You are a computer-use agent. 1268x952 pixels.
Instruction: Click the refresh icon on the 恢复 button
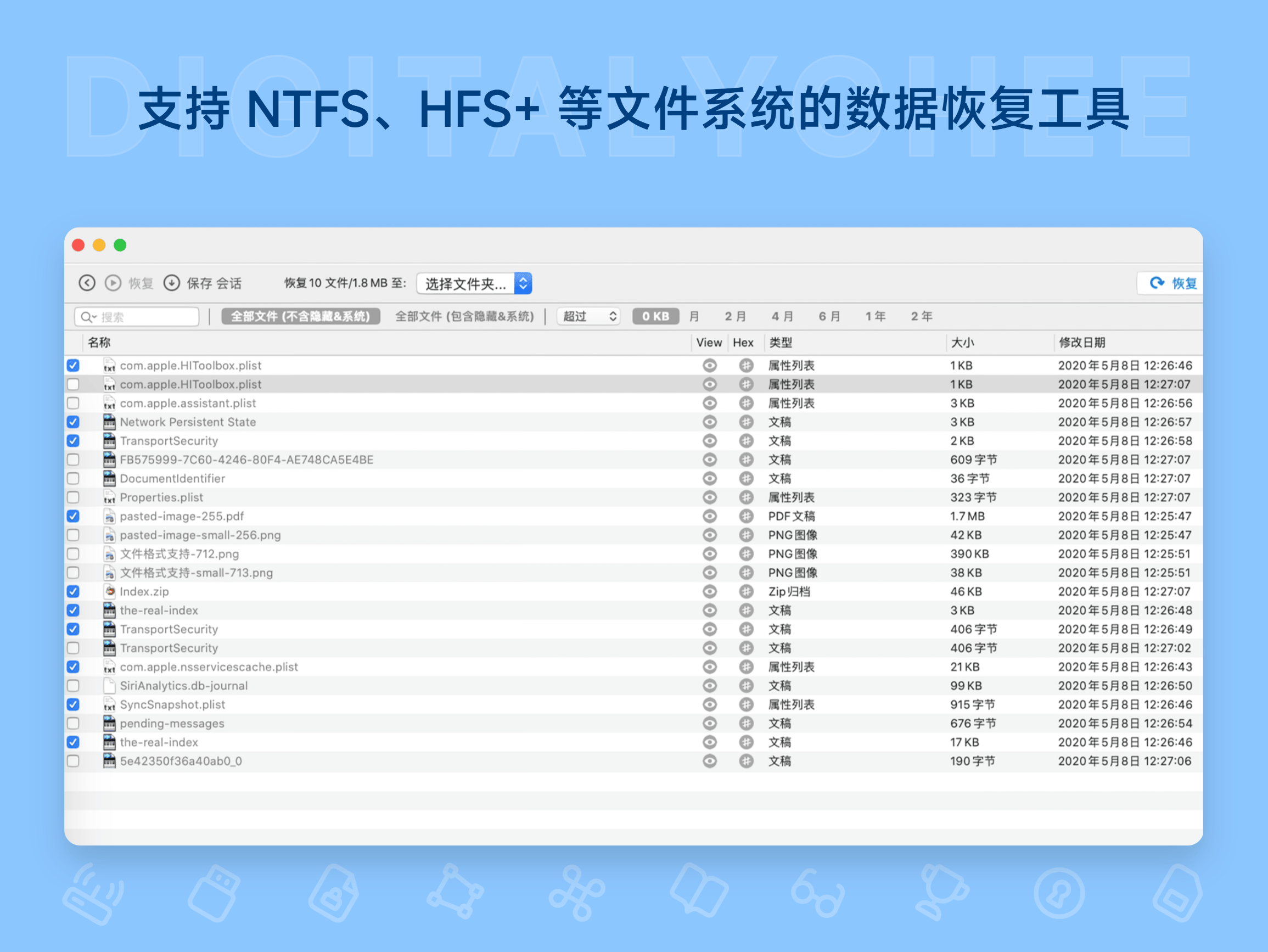pyautogui.click(x=1157, y=283)
